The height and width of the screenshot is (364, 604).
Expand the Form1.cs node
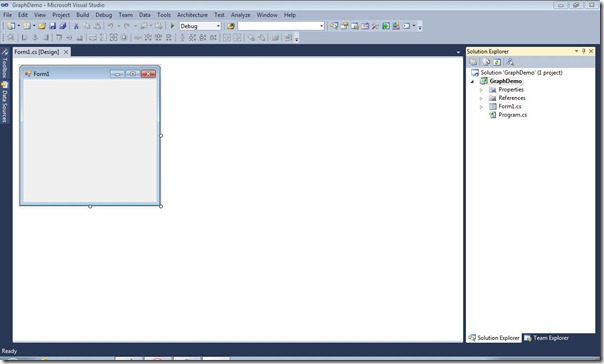point(481,107)
